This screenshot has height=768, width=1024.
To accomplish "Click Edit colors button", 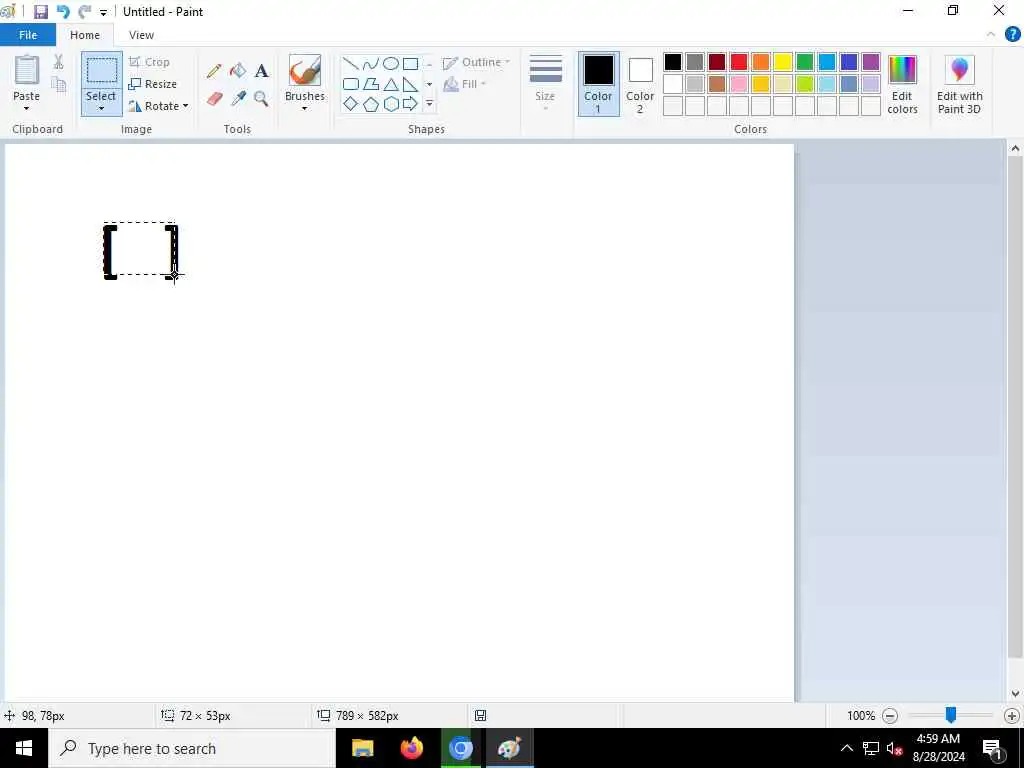I will (x=903, y=84).
